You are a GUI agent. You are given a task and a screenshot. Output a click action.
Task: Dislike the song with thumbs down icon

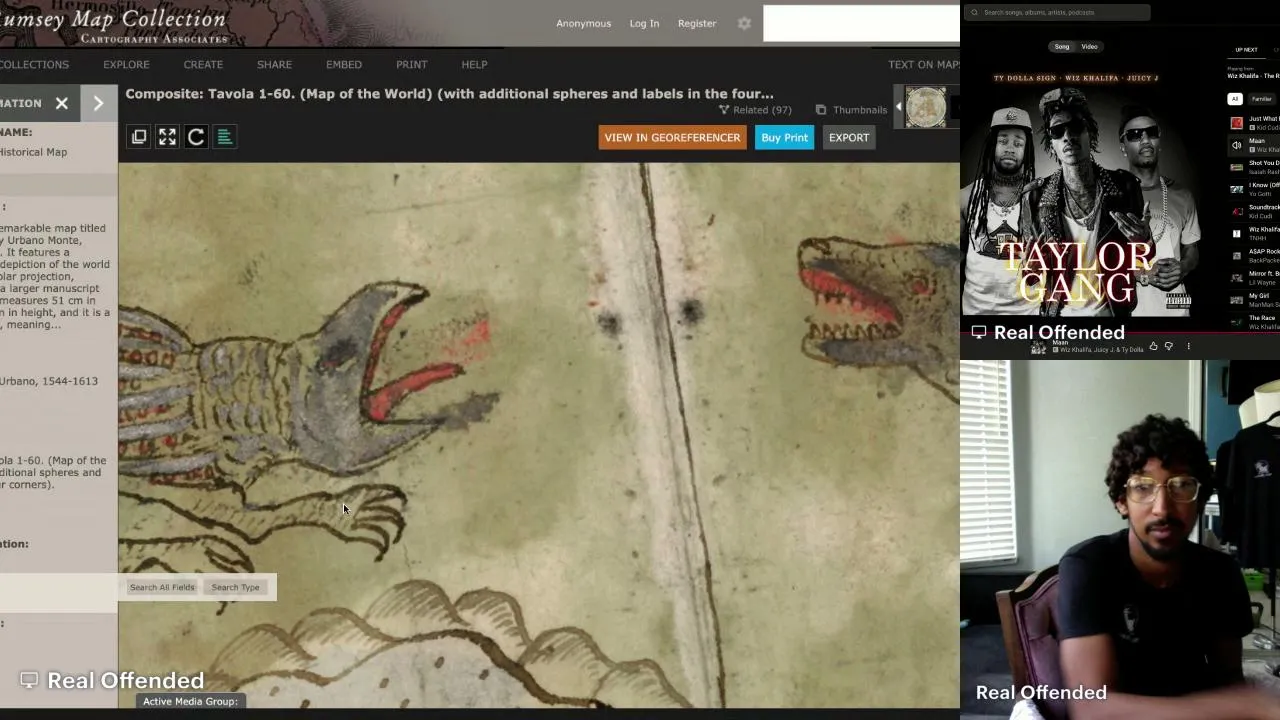1168,346
